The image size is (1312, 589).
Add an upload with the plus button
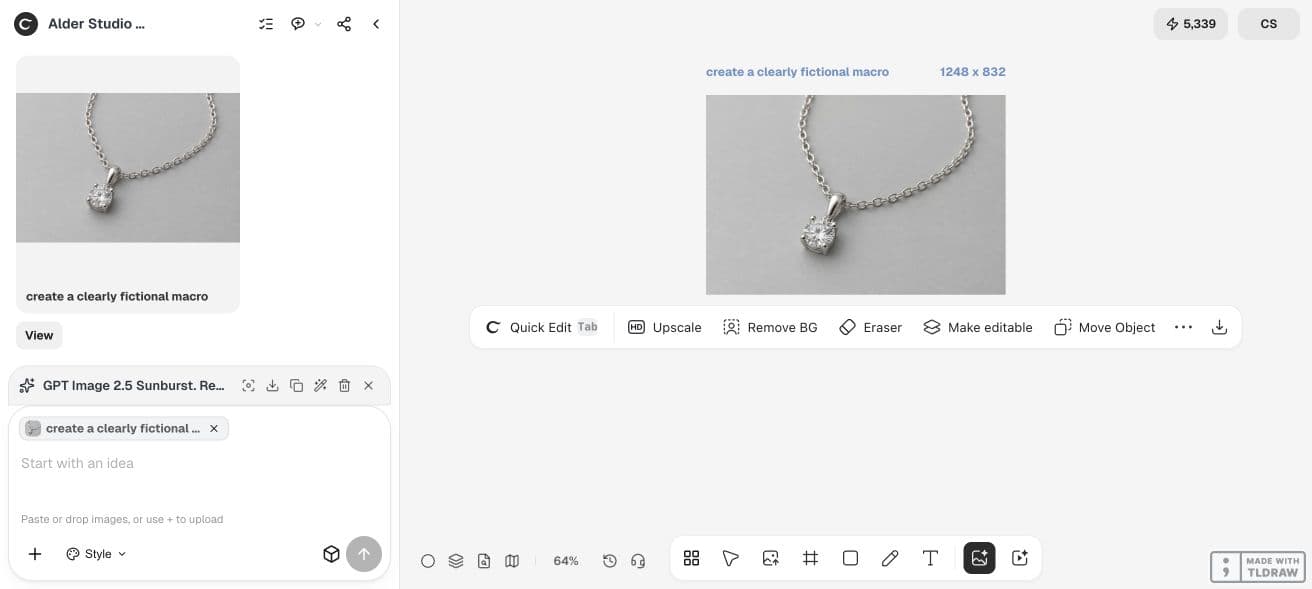35,554
